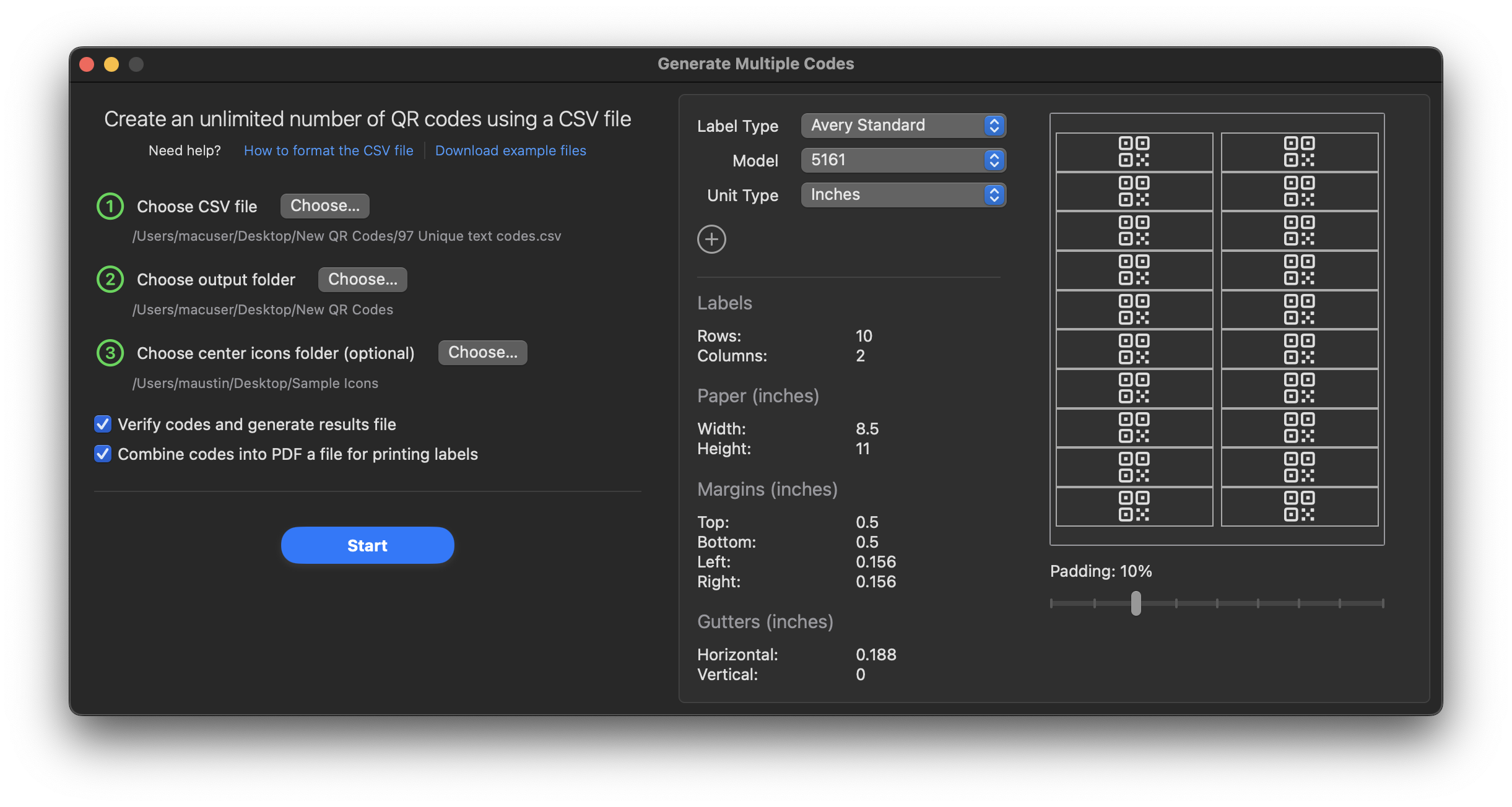Image resolution: width=1512 pixels, height=807 pixels.
Task: Open the Unit Type dropdown showing Inches
Action: pos(903,195)
